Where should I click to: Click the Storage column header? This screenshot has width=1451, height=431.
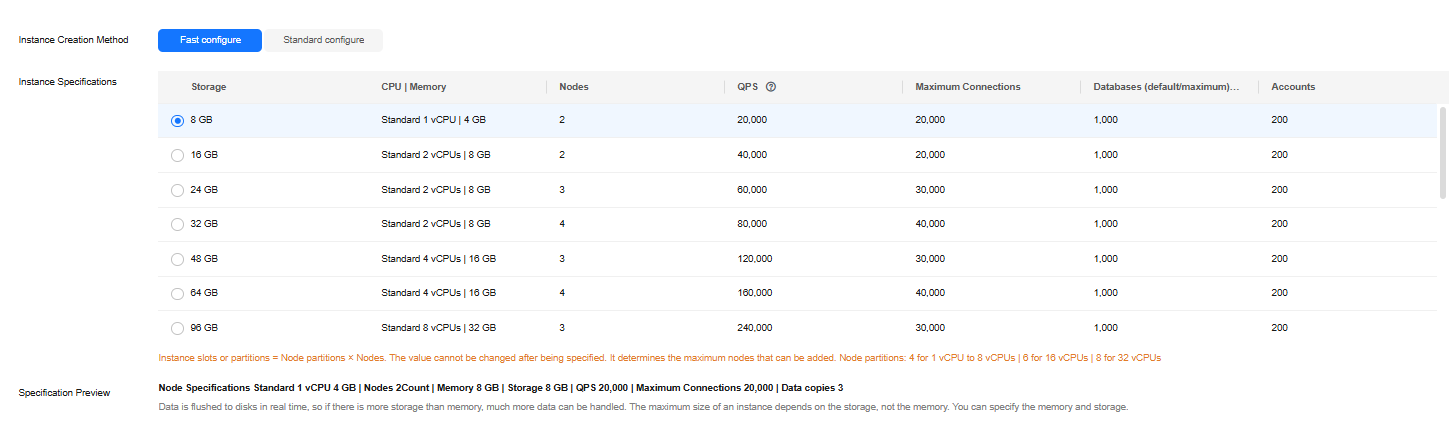(208, 87)
